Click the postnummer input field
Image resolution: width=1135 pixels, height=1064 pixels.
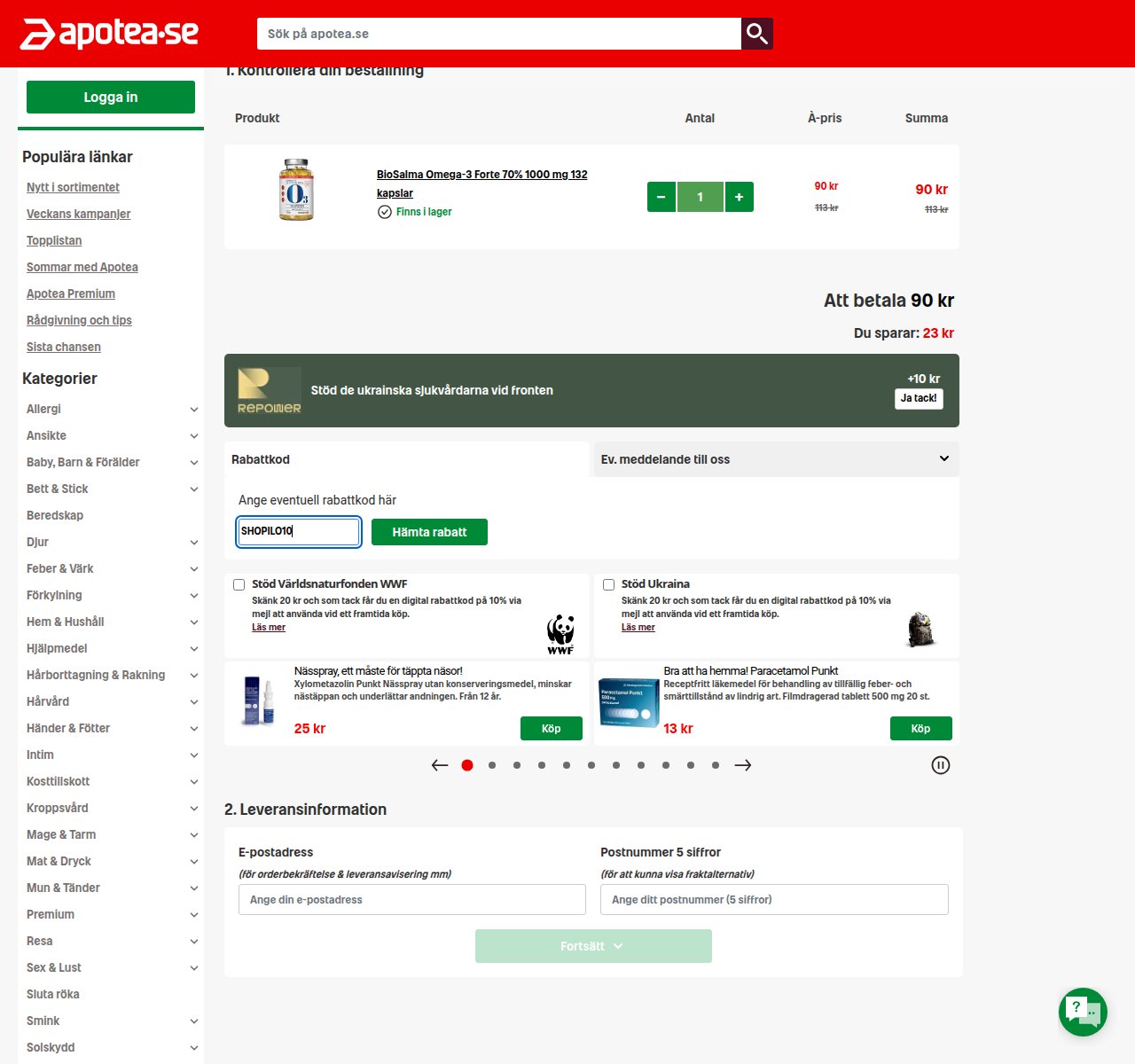[x=774, y=899]
